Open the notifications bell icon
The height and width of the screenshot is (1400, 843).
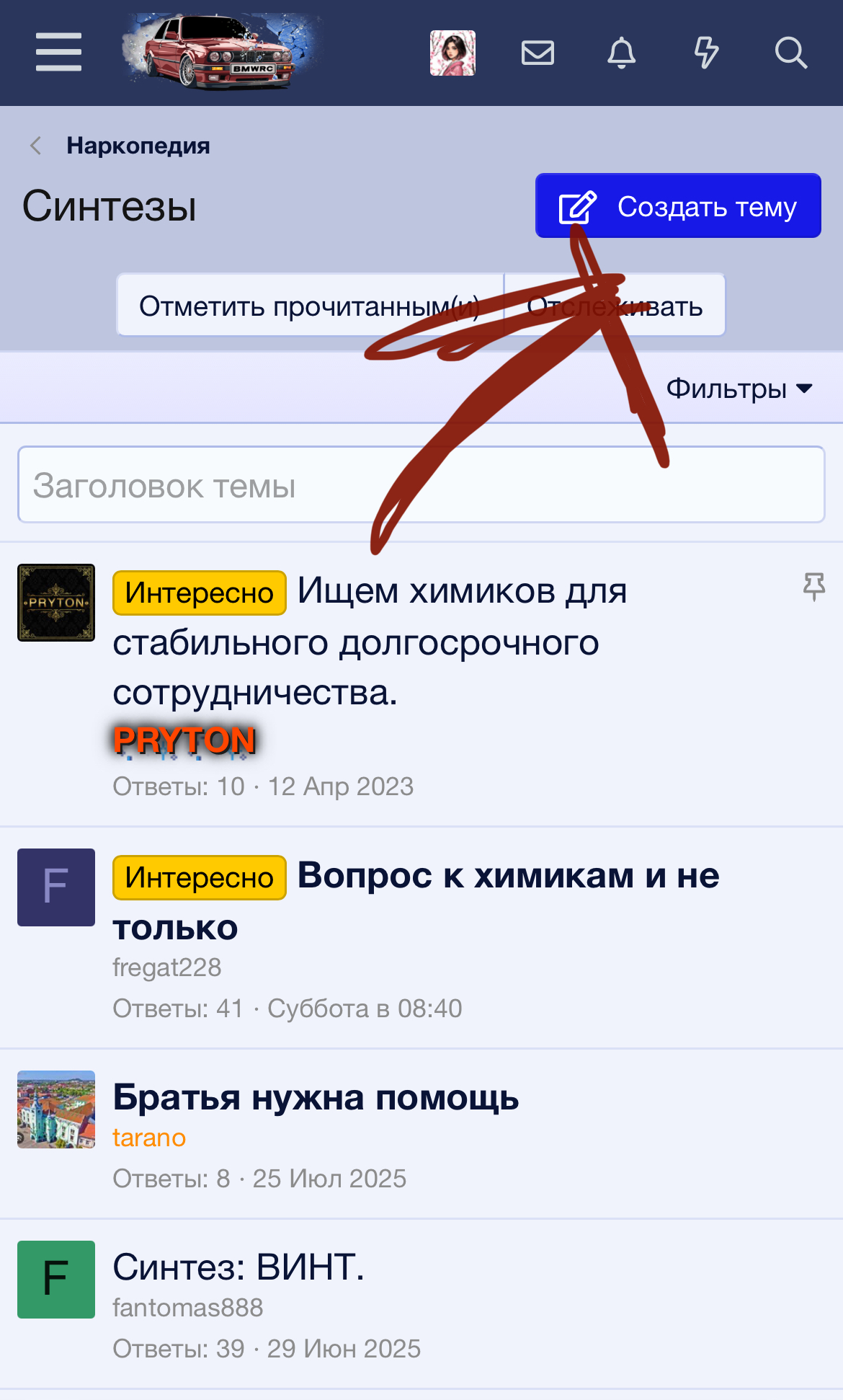(622, 53)
